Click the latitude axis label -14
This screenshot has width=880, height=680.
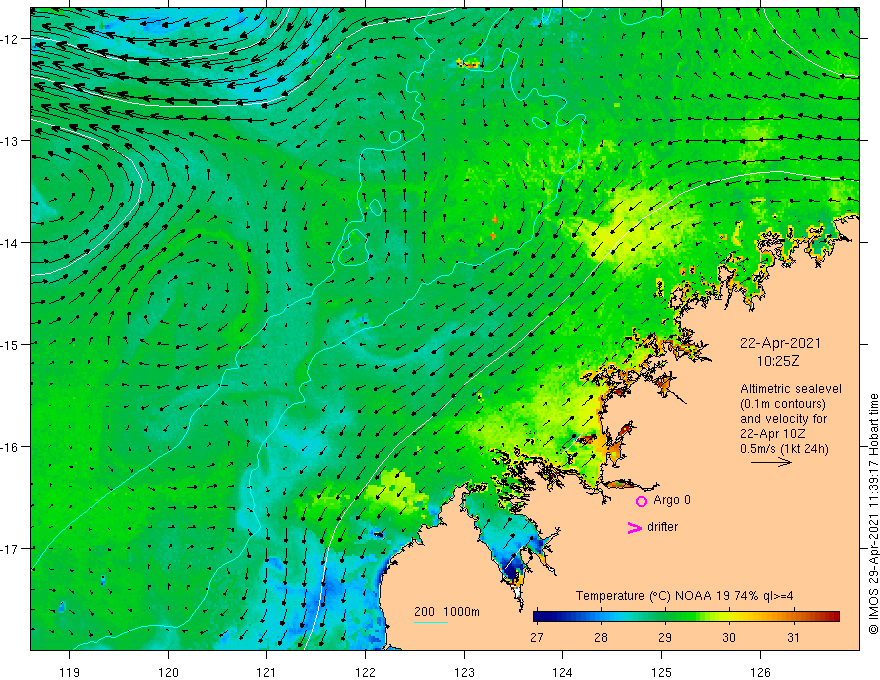(9, 243)
